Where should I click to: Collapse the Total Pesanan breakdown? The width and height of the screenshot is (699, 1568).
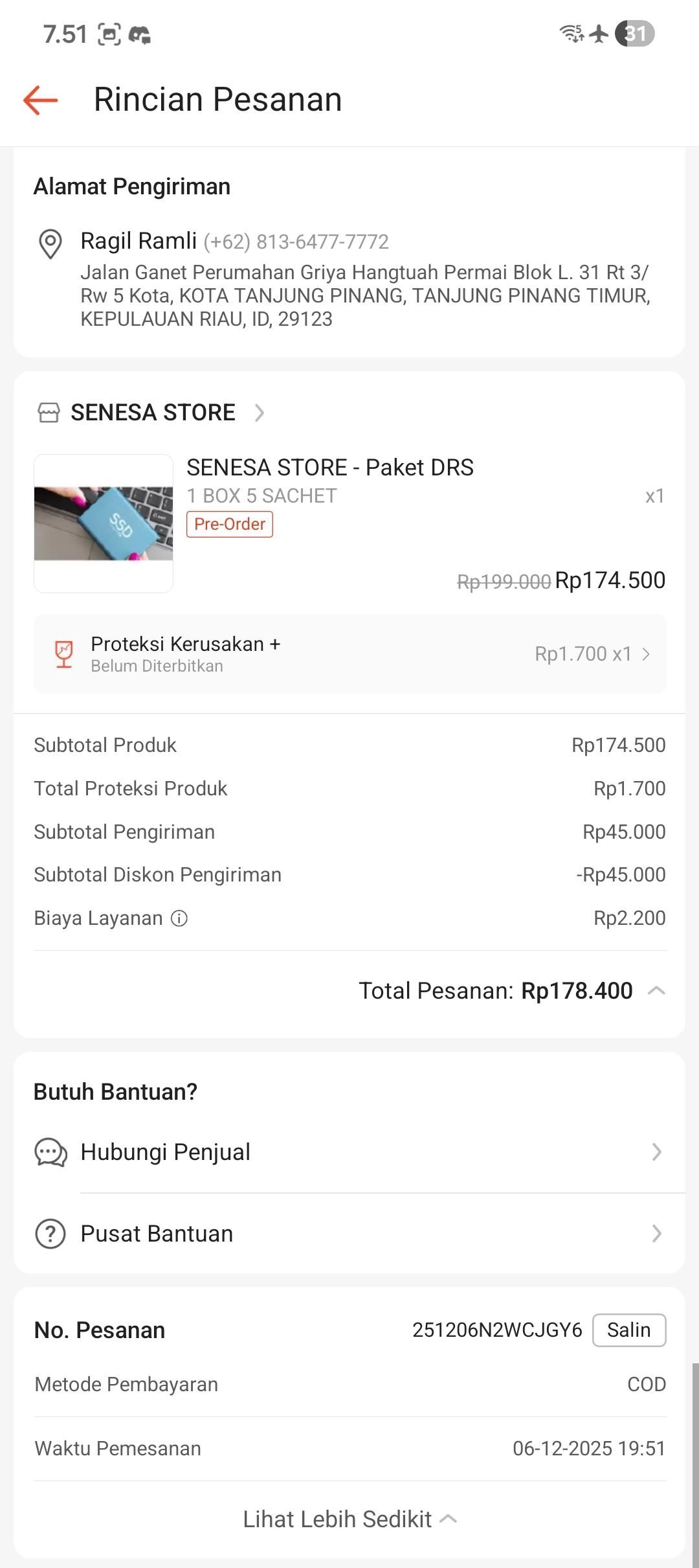click(x=656, y=991)
